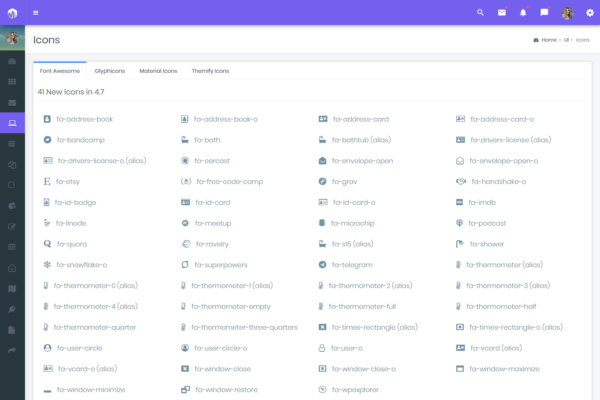600x400 pixels.
Task: Go to Home in breadcrumb
Action: pos(549,40)
